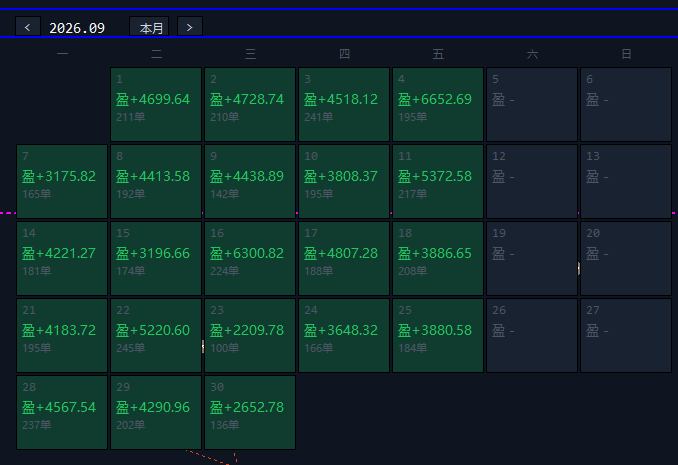Go to the next month arrow
This screenshot has width=678, height=465.
[190, 27]
